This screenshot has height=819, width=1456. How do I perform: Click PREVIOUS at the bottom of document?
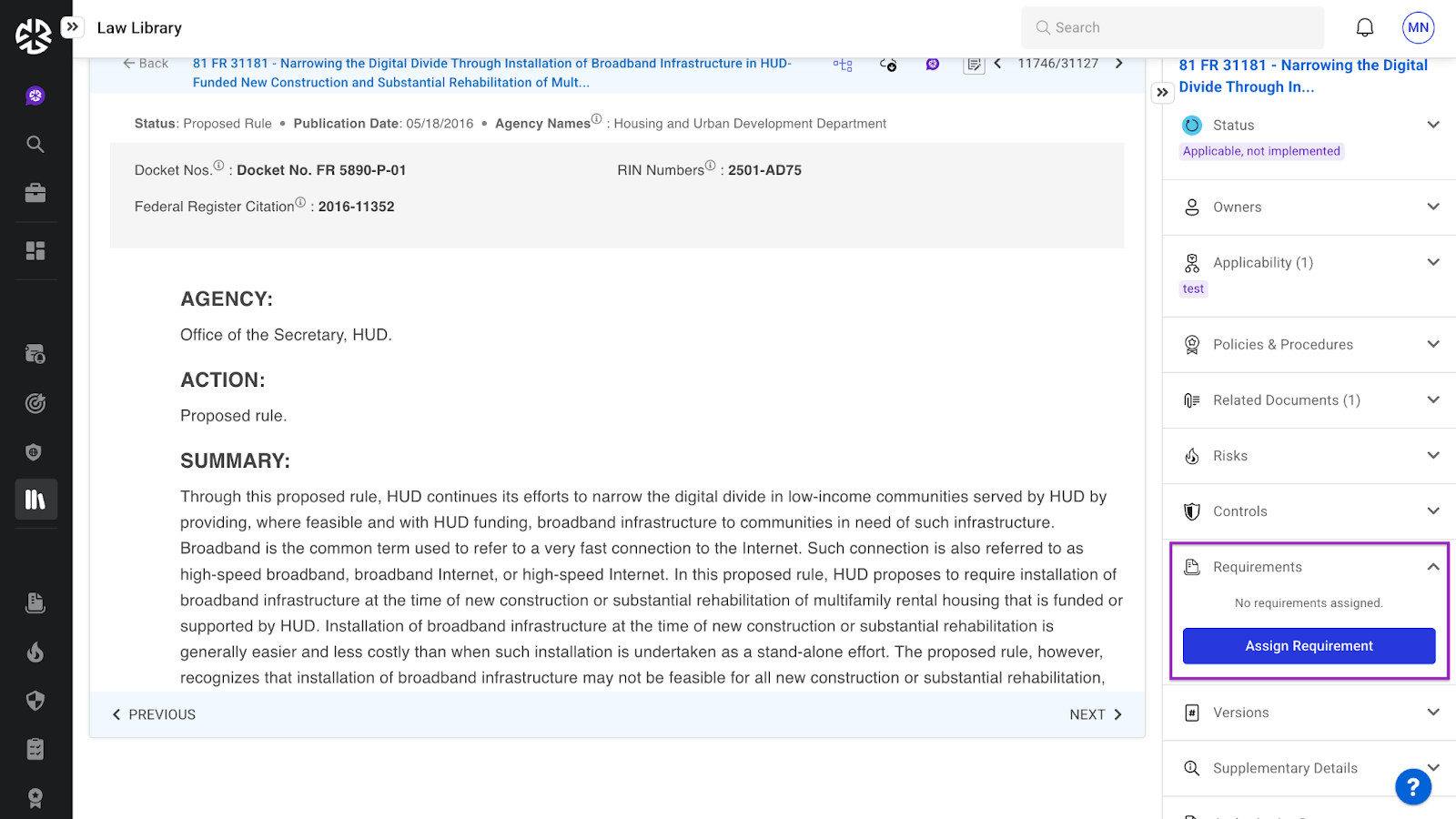[154, 715]
